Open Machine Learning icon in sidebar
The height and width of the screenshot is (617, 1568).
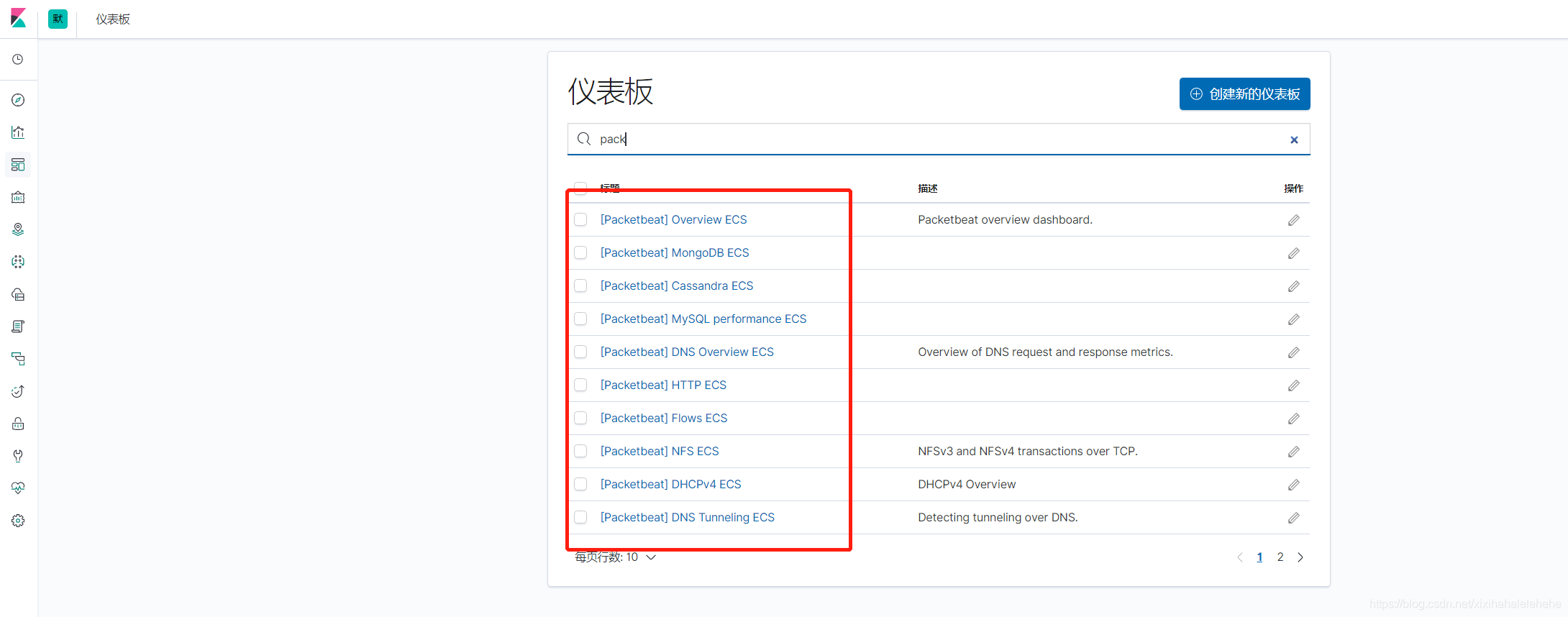pos(18,262)
